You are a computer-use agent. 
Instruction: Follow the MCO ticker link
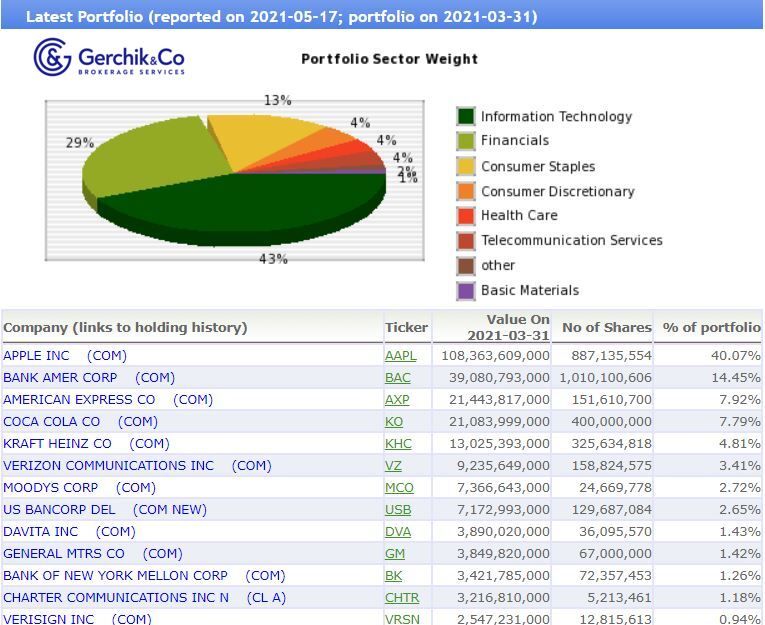click(x=399, y=488)
